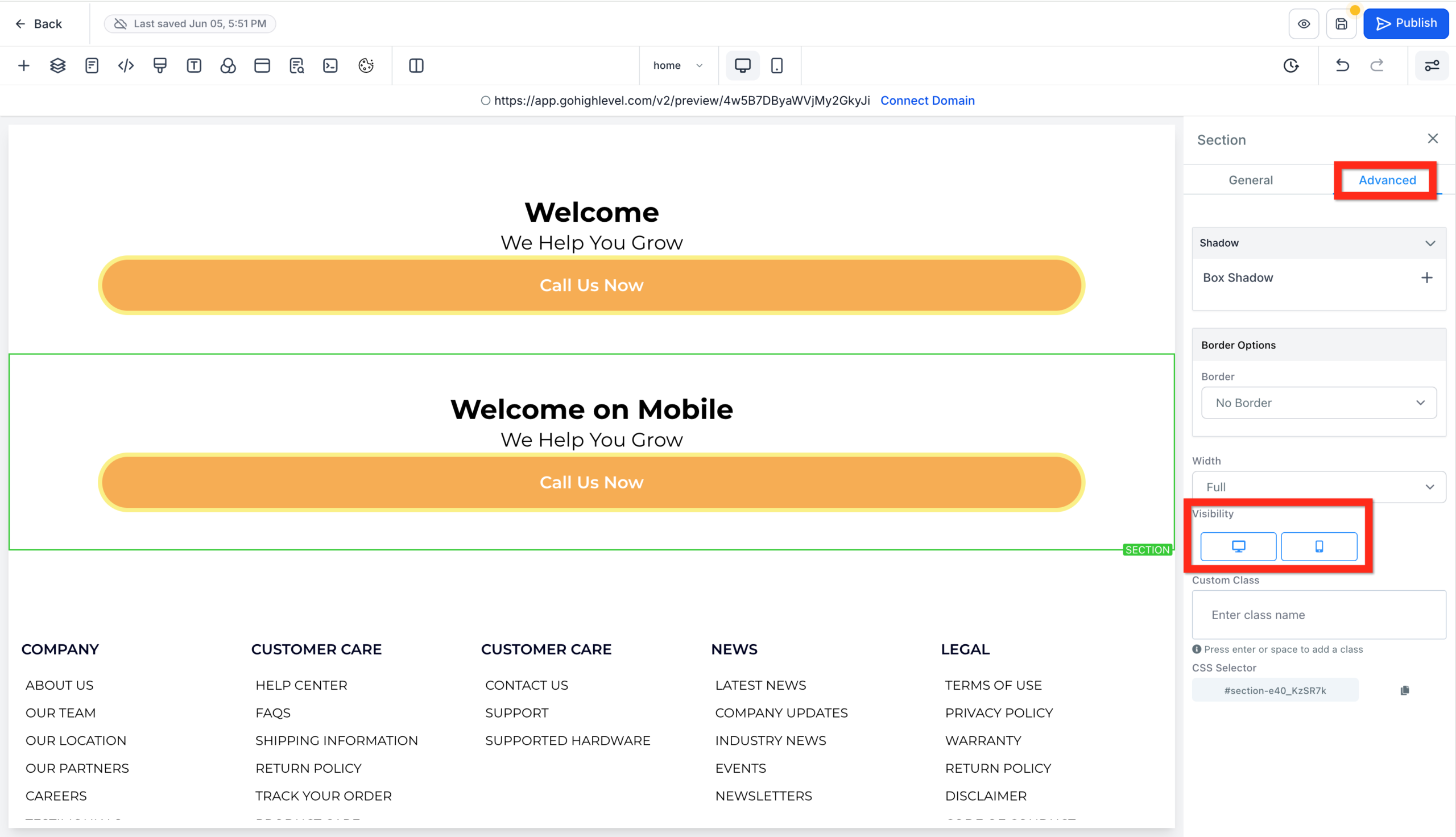The image size is (1456, 837).
Task: Open the Layers panel icon
Action: tap(57, 65)
